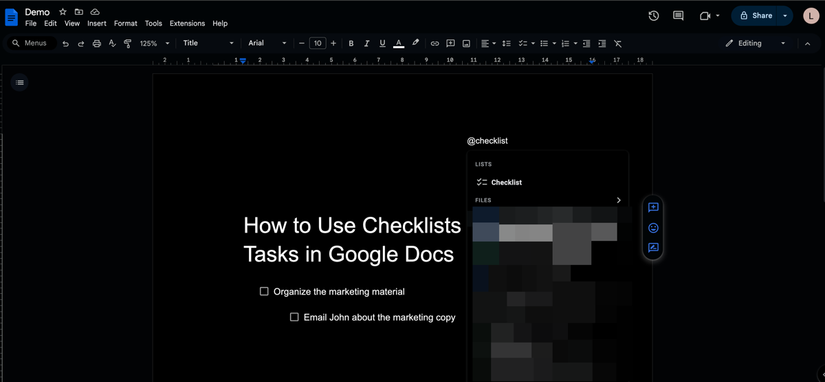Click the Share button
Viewport: 825px width, 382px height.
(x=755, y=16)
